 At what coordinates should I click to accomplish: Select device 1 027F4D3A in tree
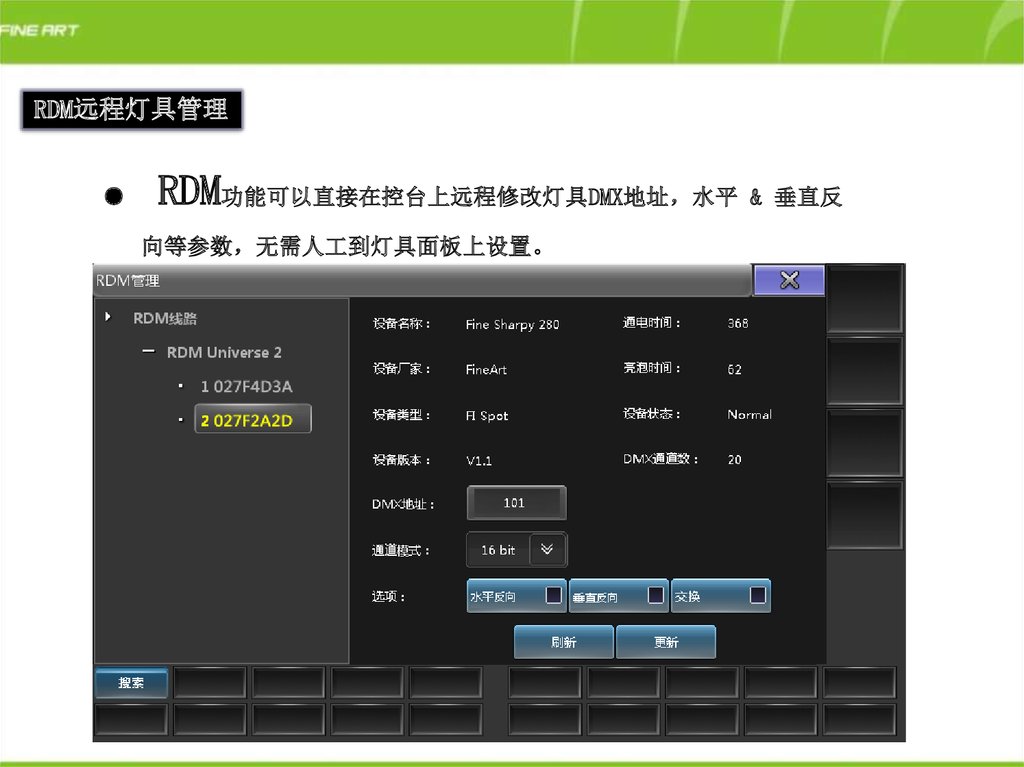(x=246, y=386)
